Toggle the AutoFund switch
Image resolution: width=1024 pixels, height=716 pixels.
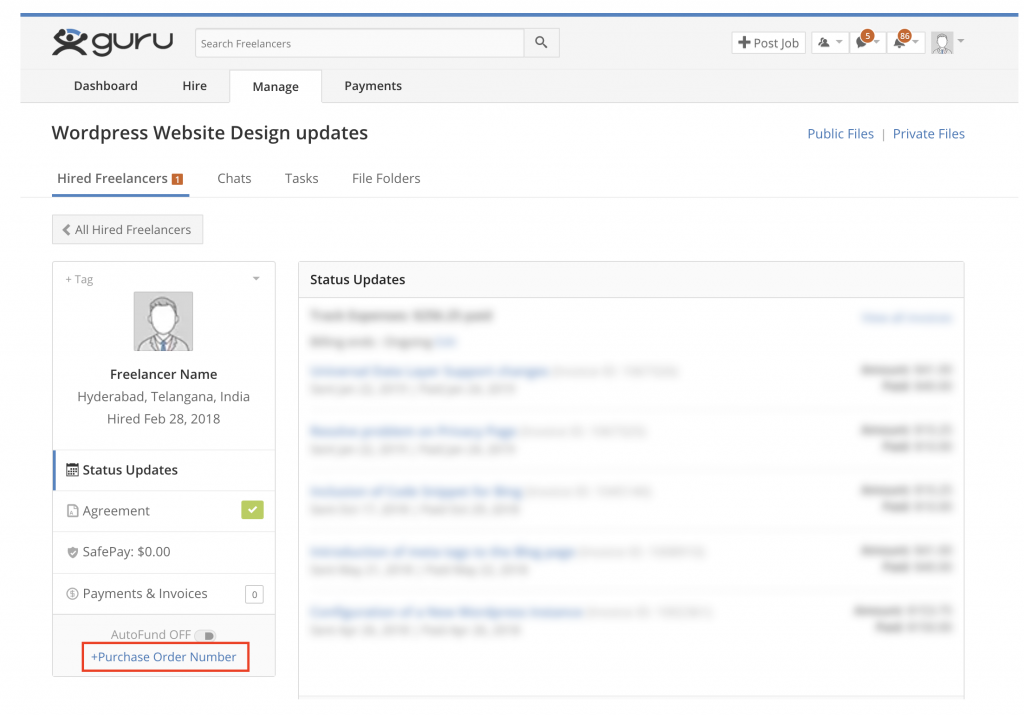click(x=205, y=636)
